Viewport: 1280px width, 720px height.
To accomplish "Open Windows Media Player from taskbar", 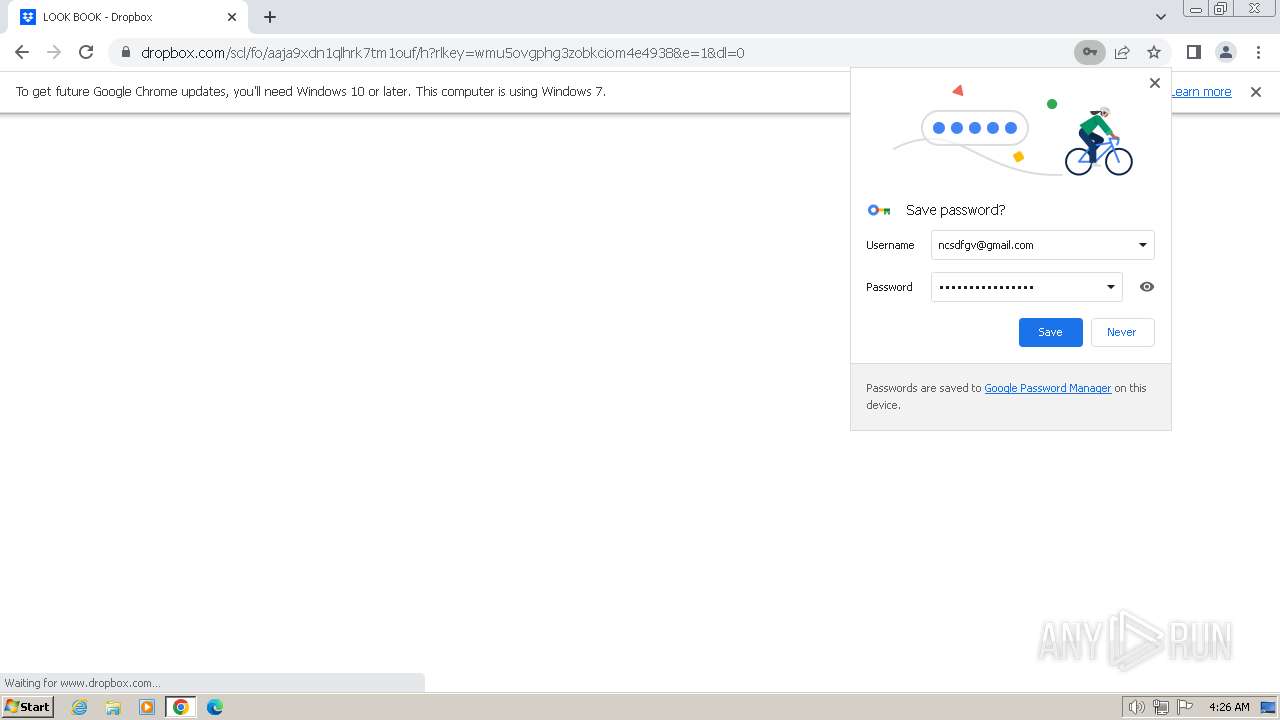I will coord(147,707).
